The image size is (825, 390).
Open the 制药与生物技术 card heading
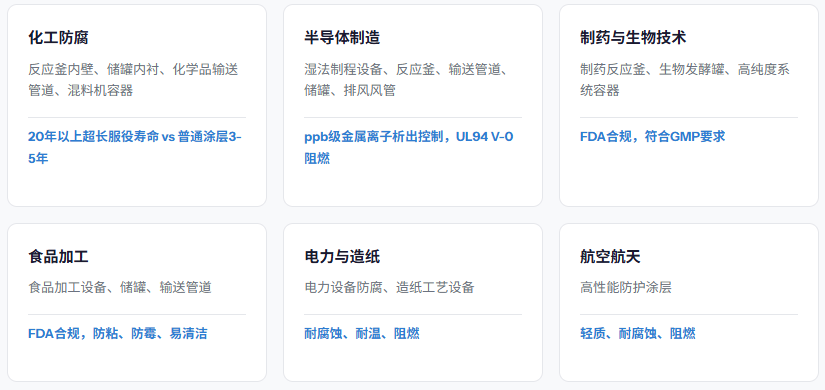633,38
